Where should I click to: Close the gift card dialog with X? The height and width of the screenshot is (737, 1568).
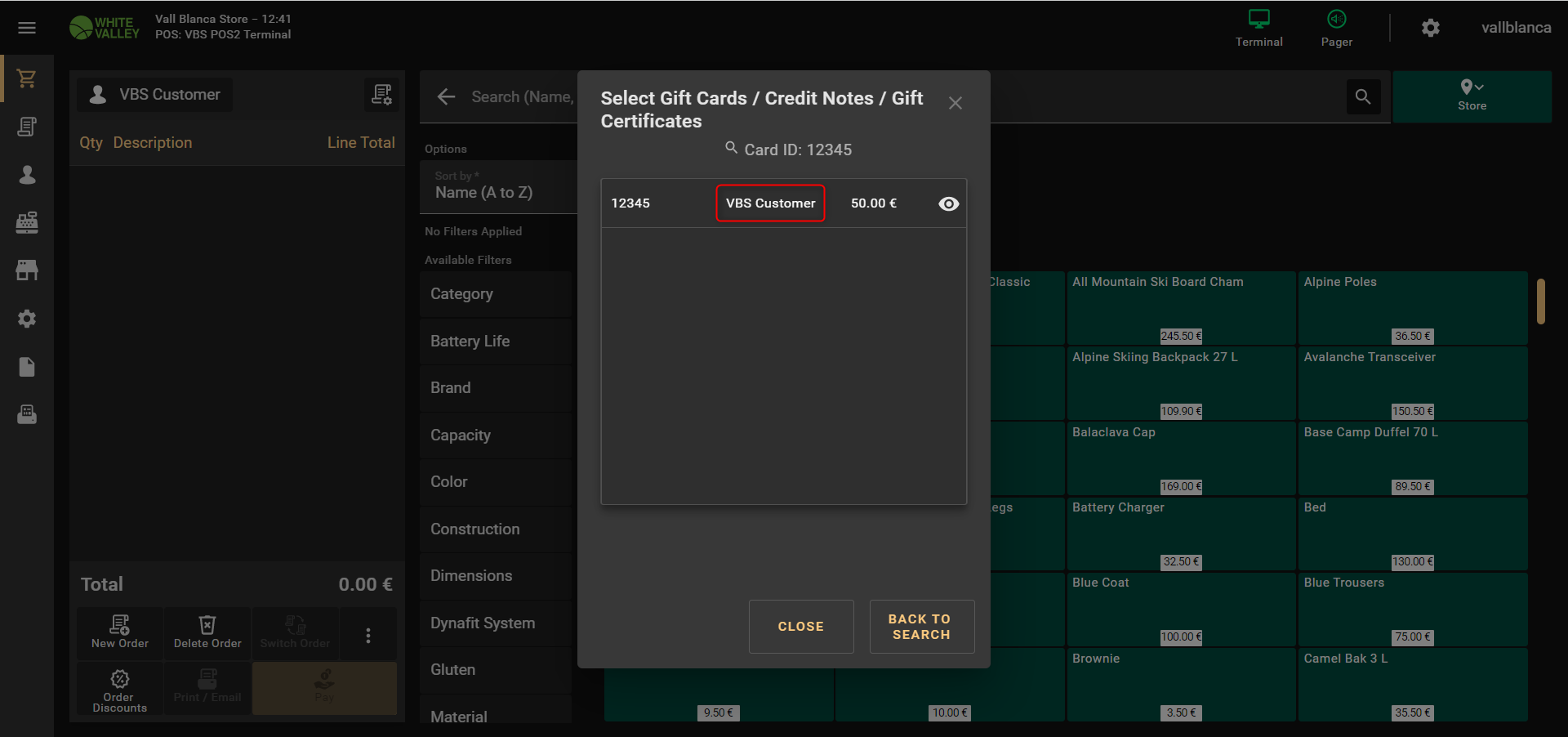click(x=955, y=103)
